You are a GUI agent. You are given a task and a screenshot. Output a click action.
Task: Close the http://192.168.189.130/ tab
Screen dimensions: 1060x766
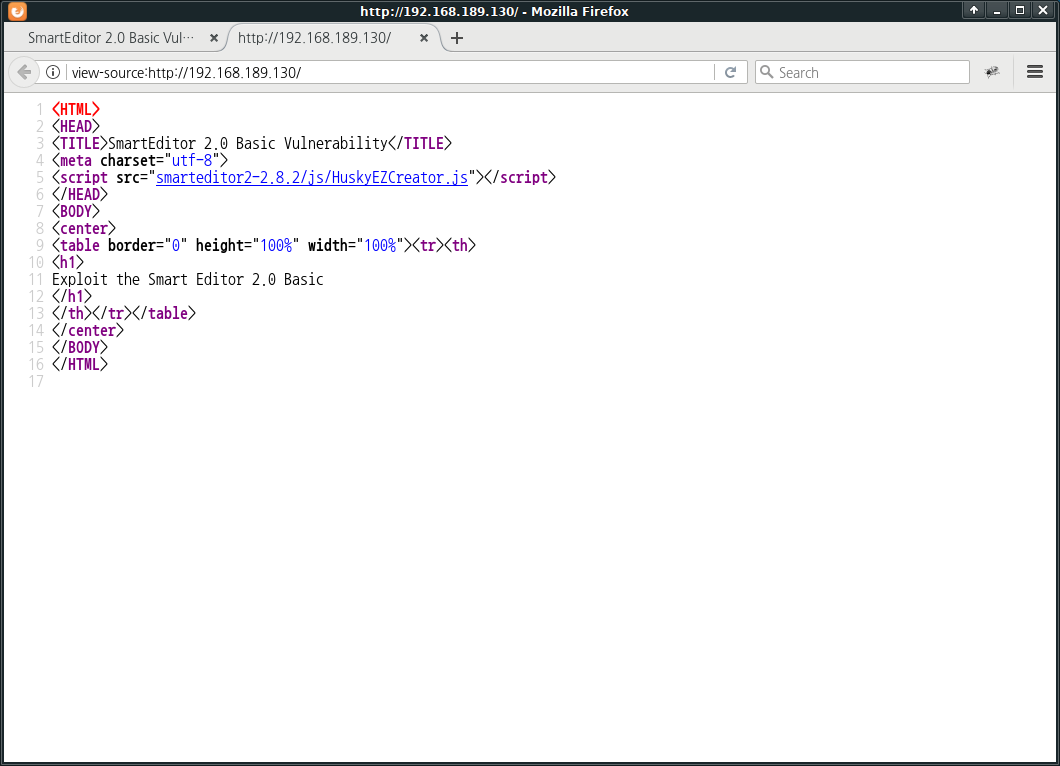[424, 38]
